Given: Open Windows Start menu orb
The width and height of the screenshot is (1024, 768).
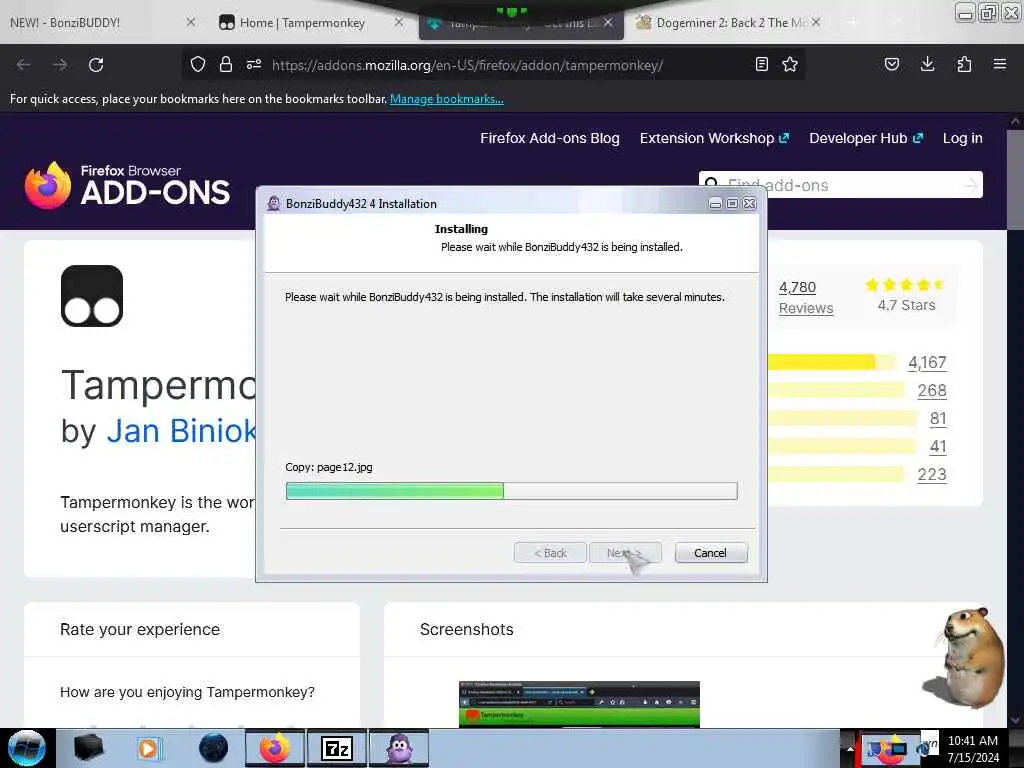Looking at the screenshot, I should (27, 748).
